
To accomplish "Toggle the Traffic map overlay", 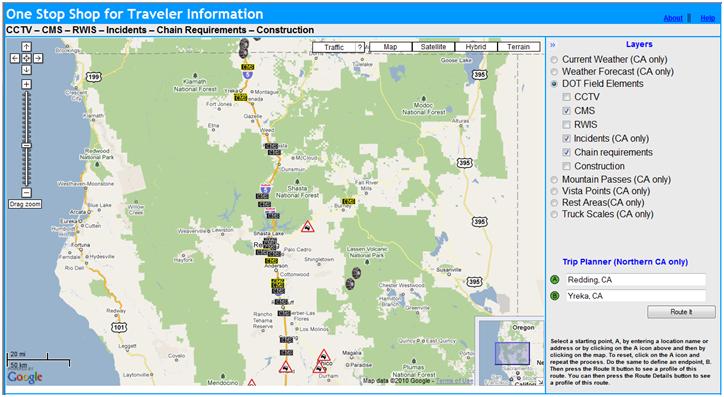I will (334, 47).
